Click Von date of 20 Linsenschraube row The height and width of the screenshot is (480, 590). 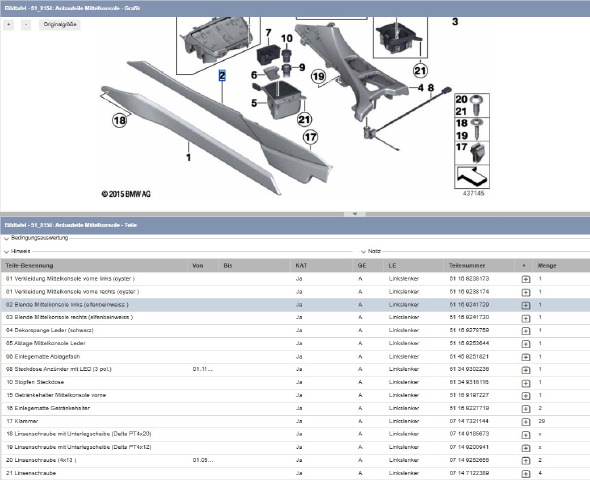coord(203,460)
